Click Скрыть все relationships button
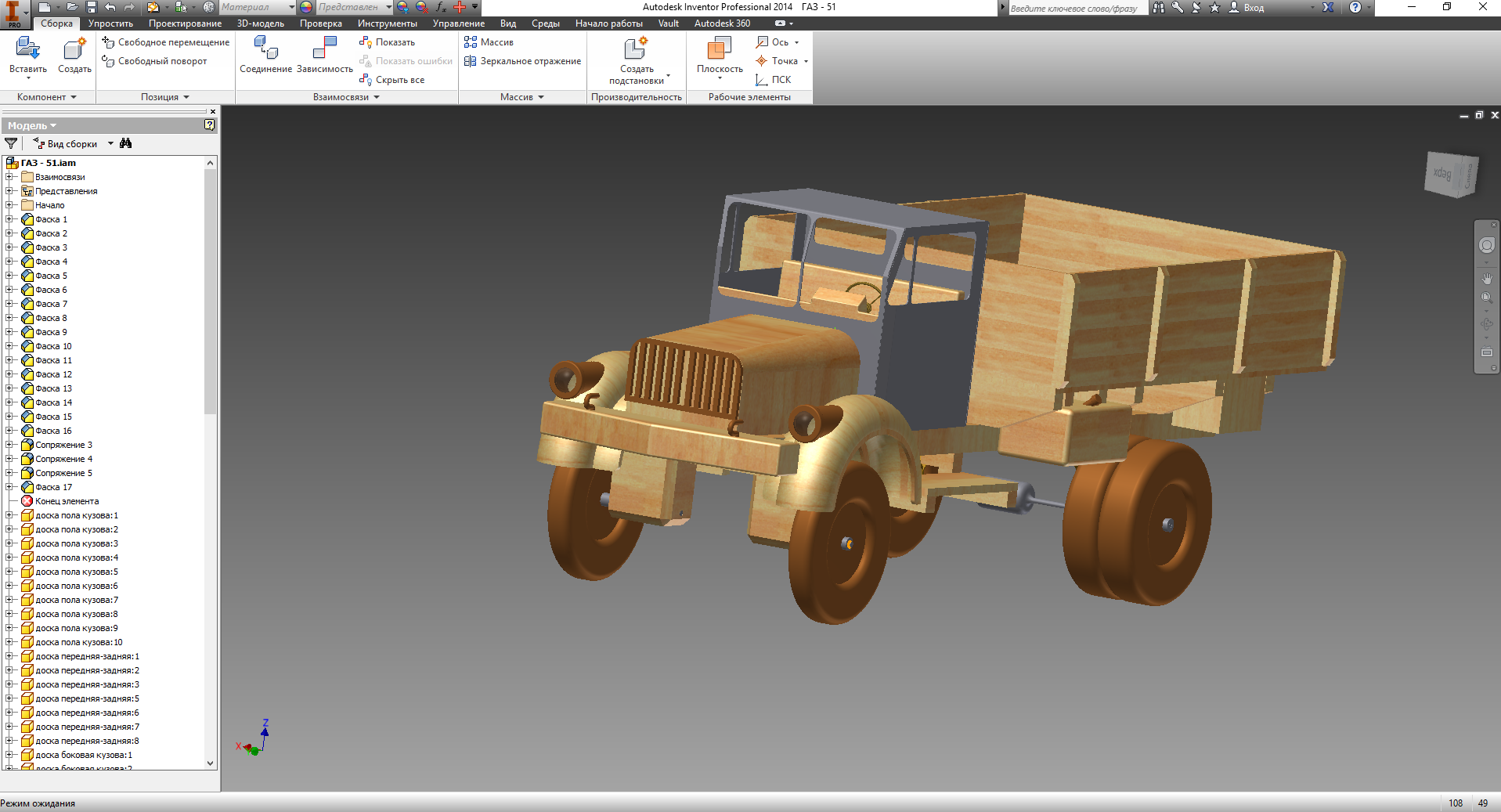The image size is (1501, 812). (x=391, y=80)
